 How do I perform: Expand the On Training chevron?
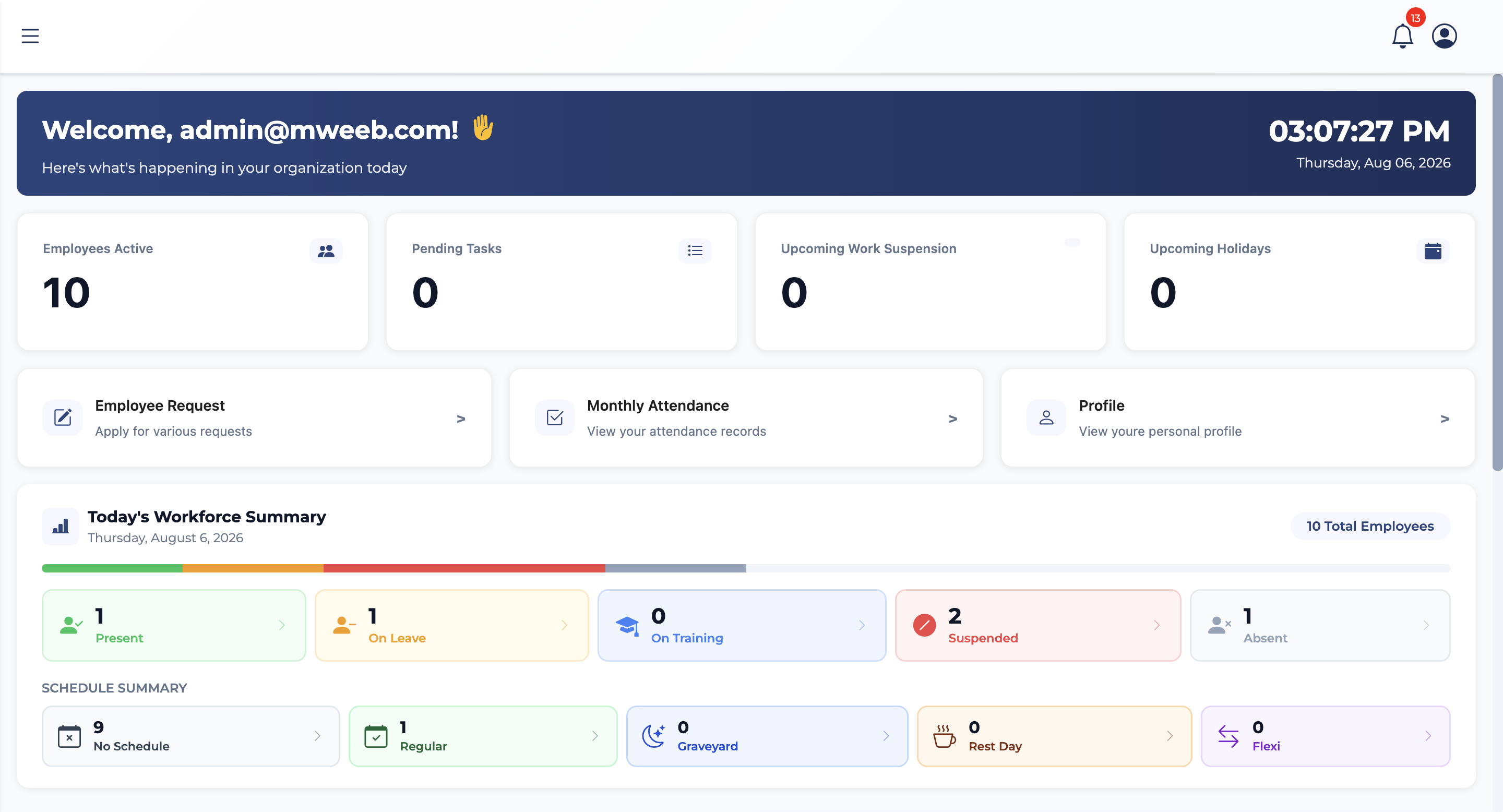[862, 625]
